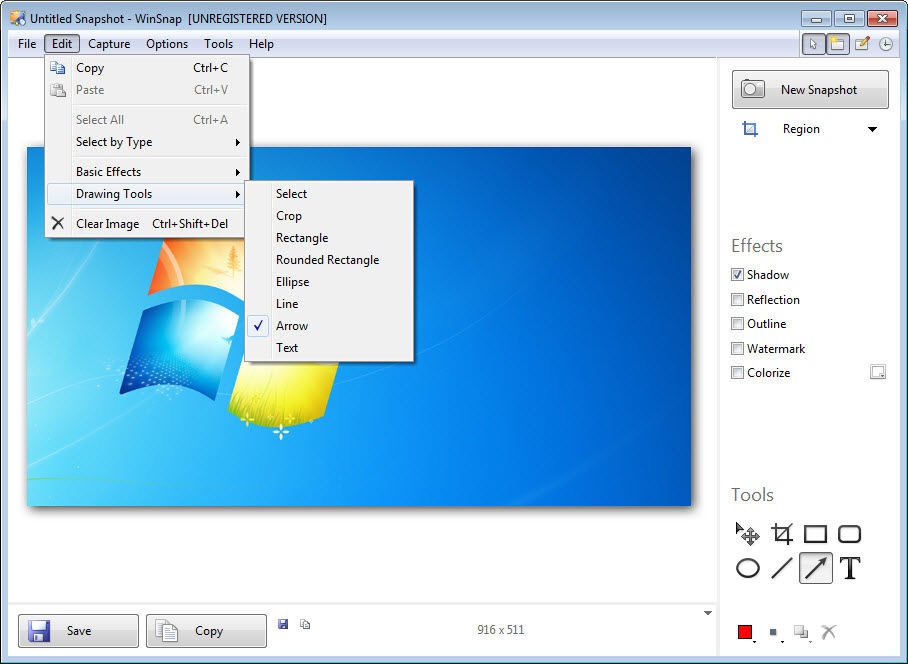Image resolution: width=908 pixels, height=664 pixels.
Task: Choose Line in the Drawing Tools submenu
Action: click(x=329, y=304)
